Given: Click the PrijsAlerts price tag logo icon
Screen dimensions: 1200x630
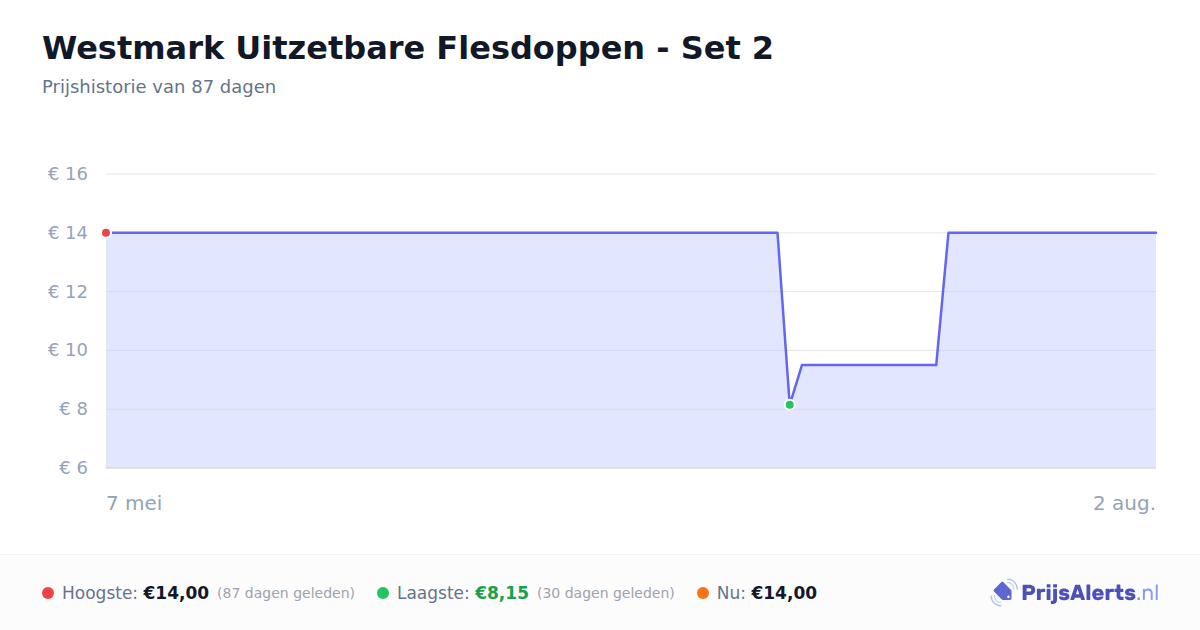Looking at the screenshot, I should tap(1003, 593).
